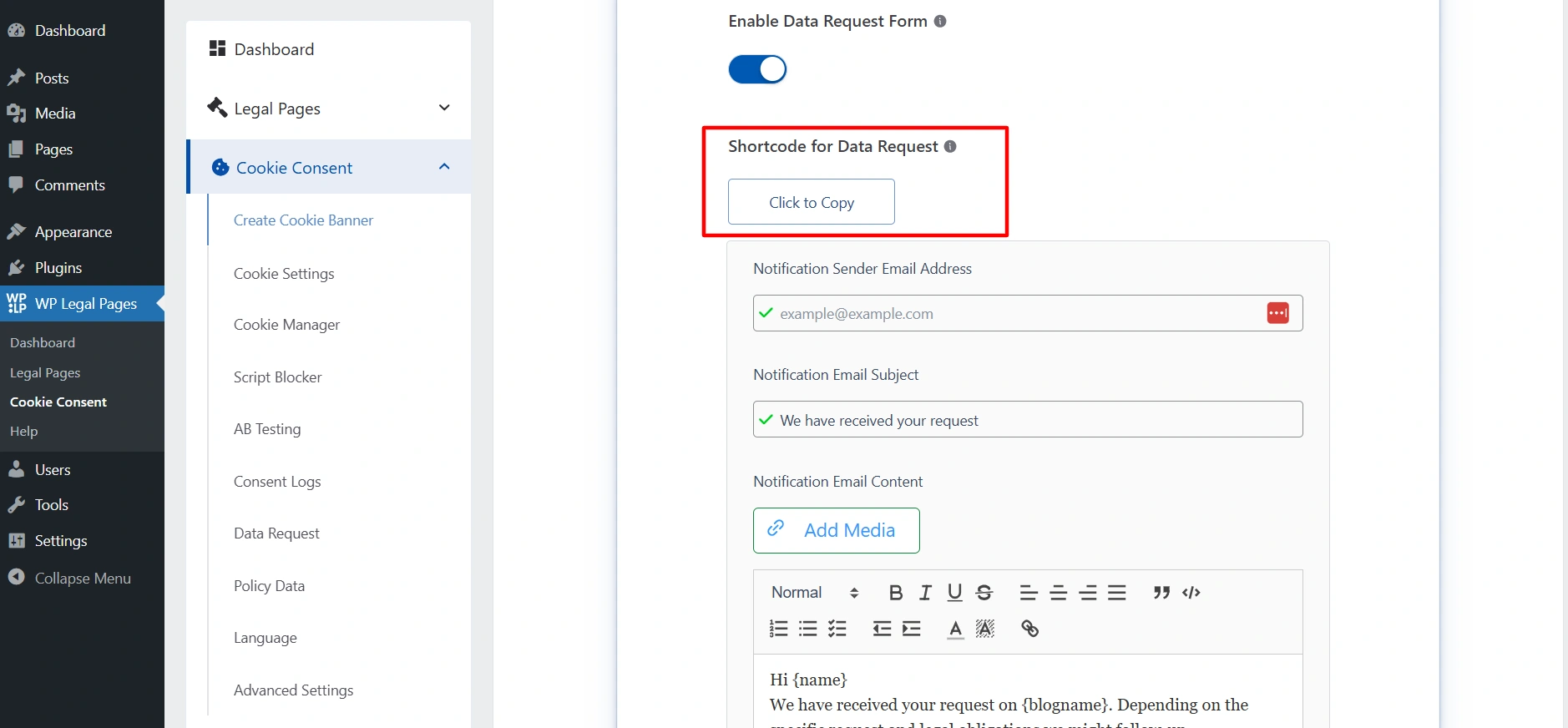
Task: Go to Plugins in WordPress sidebar
Action: 58,268
